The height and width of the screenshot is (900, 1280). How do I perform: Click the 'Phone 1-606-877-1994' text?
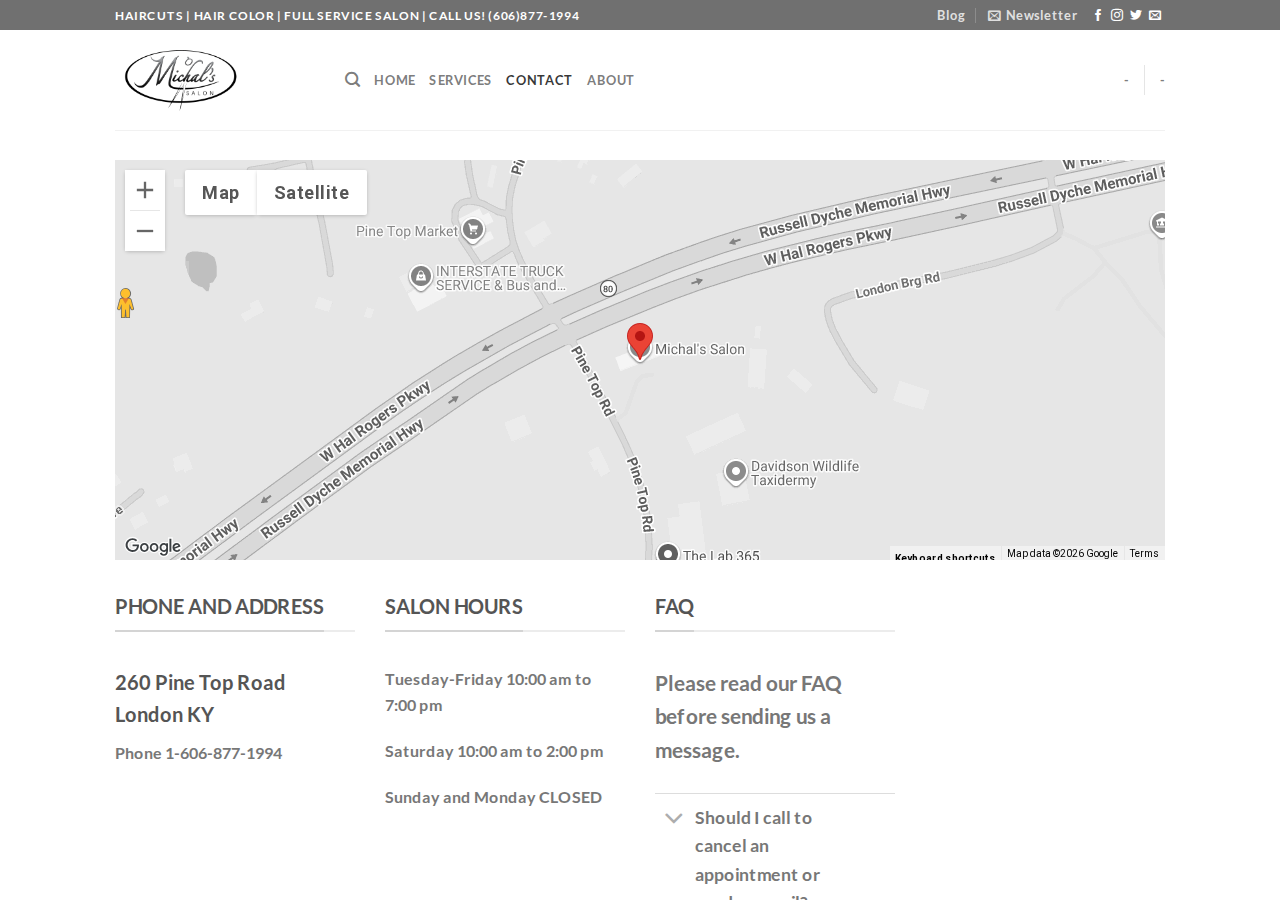coord(199,753)
